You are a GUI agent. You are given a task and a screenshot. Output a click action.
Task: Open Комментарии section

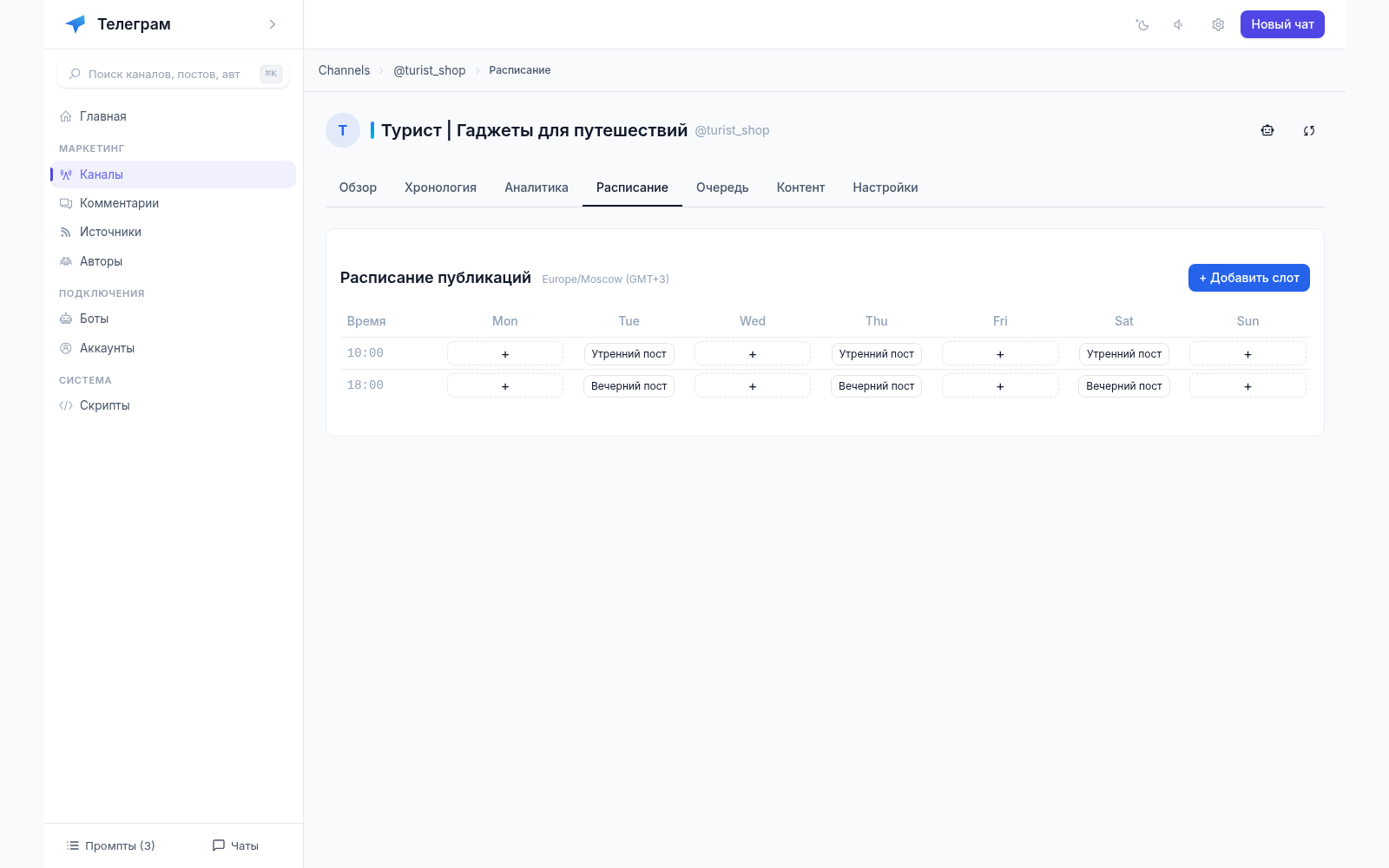174,203
